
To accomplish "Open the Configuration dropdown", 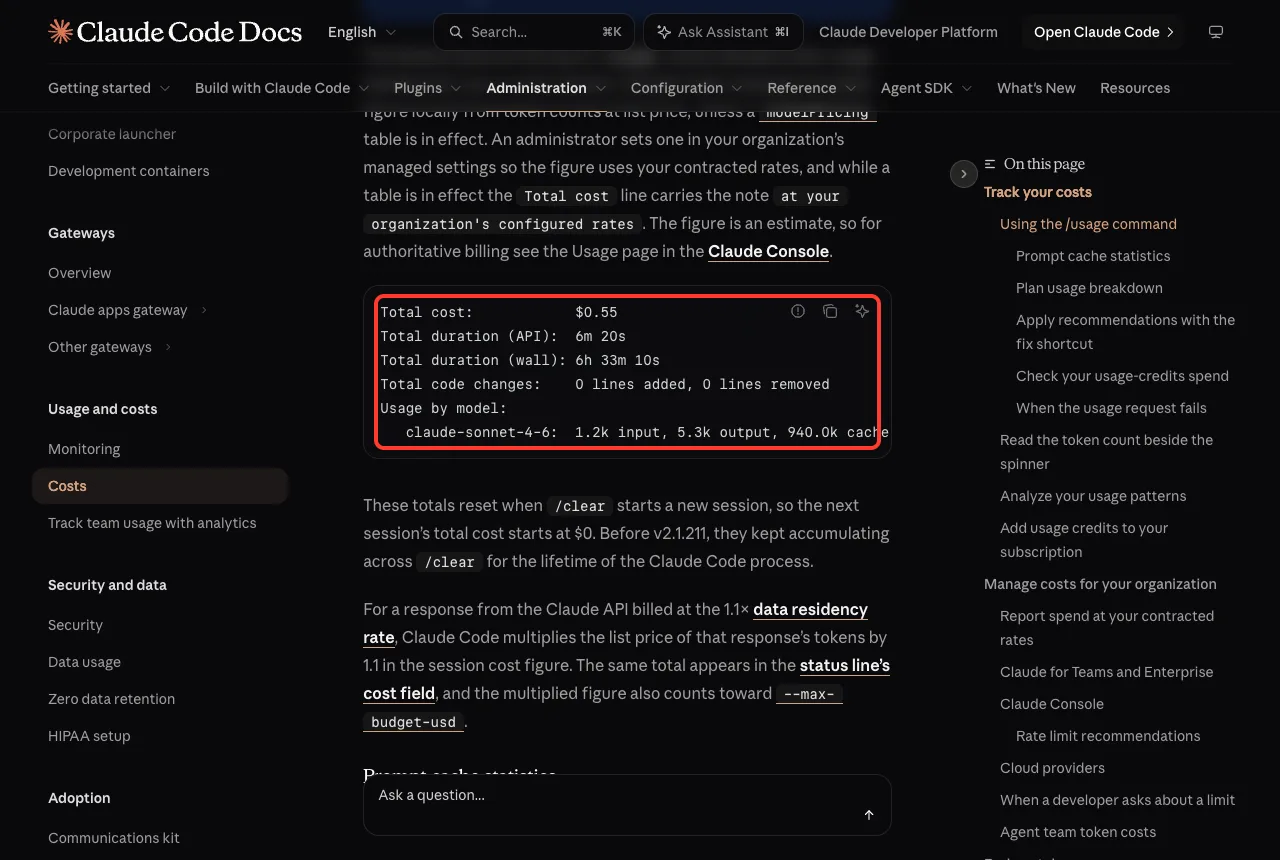I will pos(687,88).
